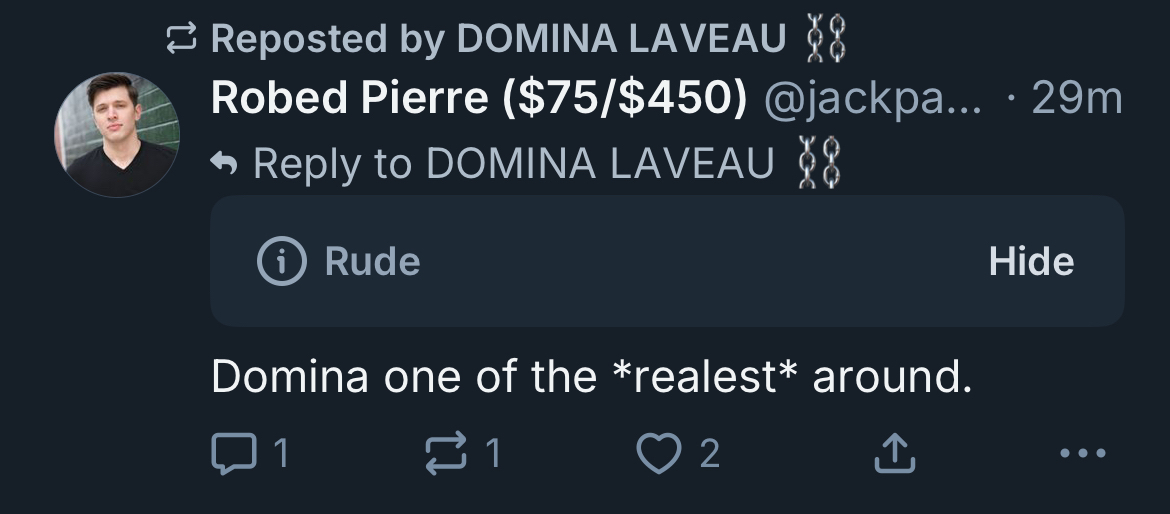Open Robed Pierre's profile picture
Viewport: 1170px width, 514px height.
117,133
